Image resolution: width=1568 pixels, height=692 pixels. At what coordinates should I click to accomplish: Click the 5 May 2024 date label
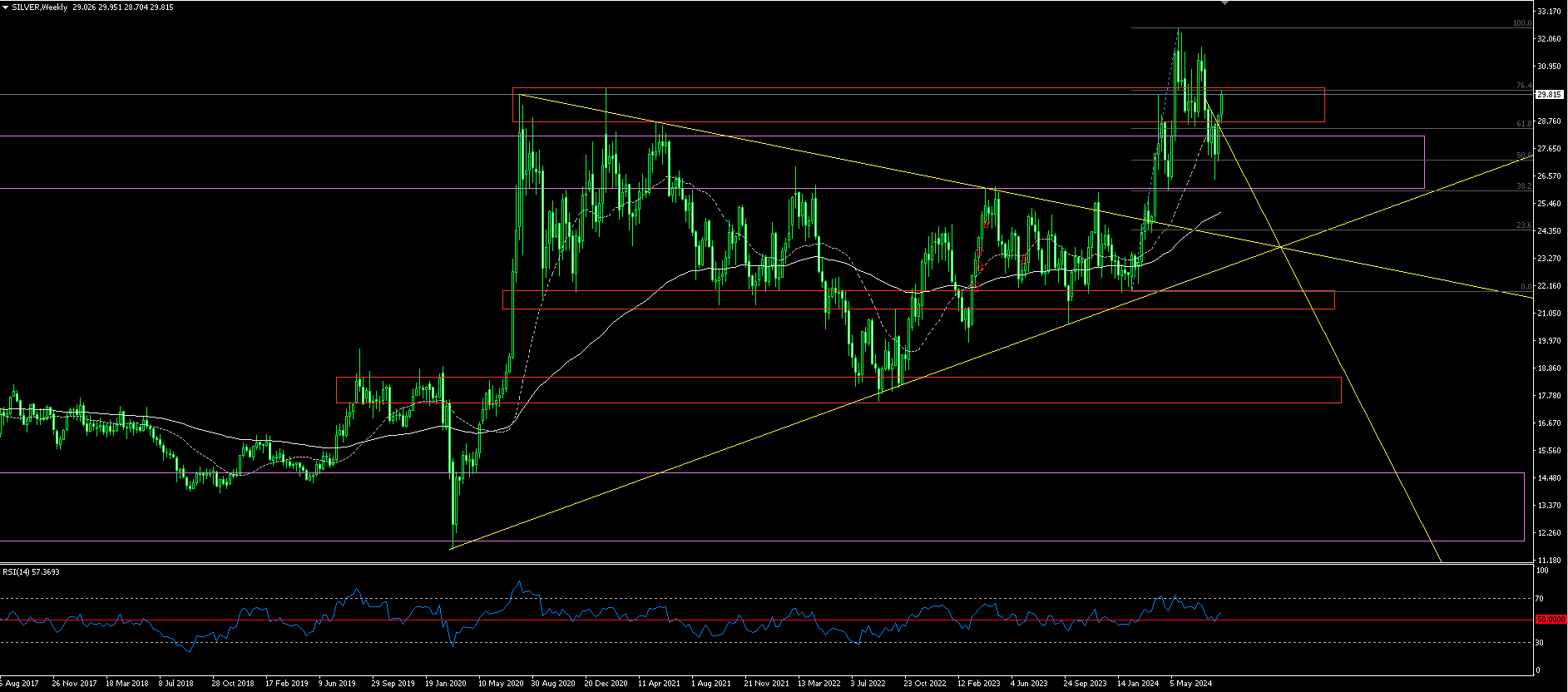click(x=1191, y=684)
